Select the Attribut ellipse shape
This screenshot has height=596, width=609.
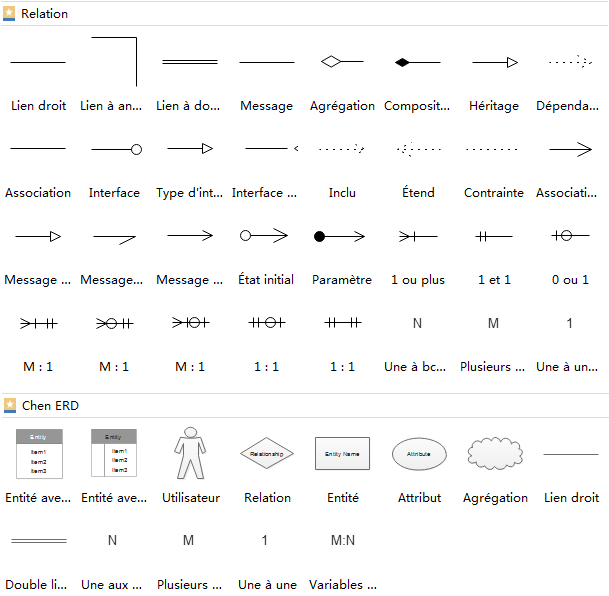(419, 454)
